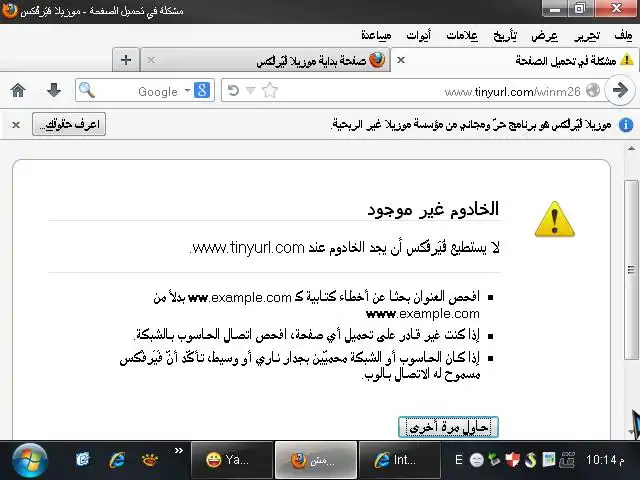Open the عرض (View) menu
The height and width of the screenshot is (480, 640).
click(x=544, y=36)
